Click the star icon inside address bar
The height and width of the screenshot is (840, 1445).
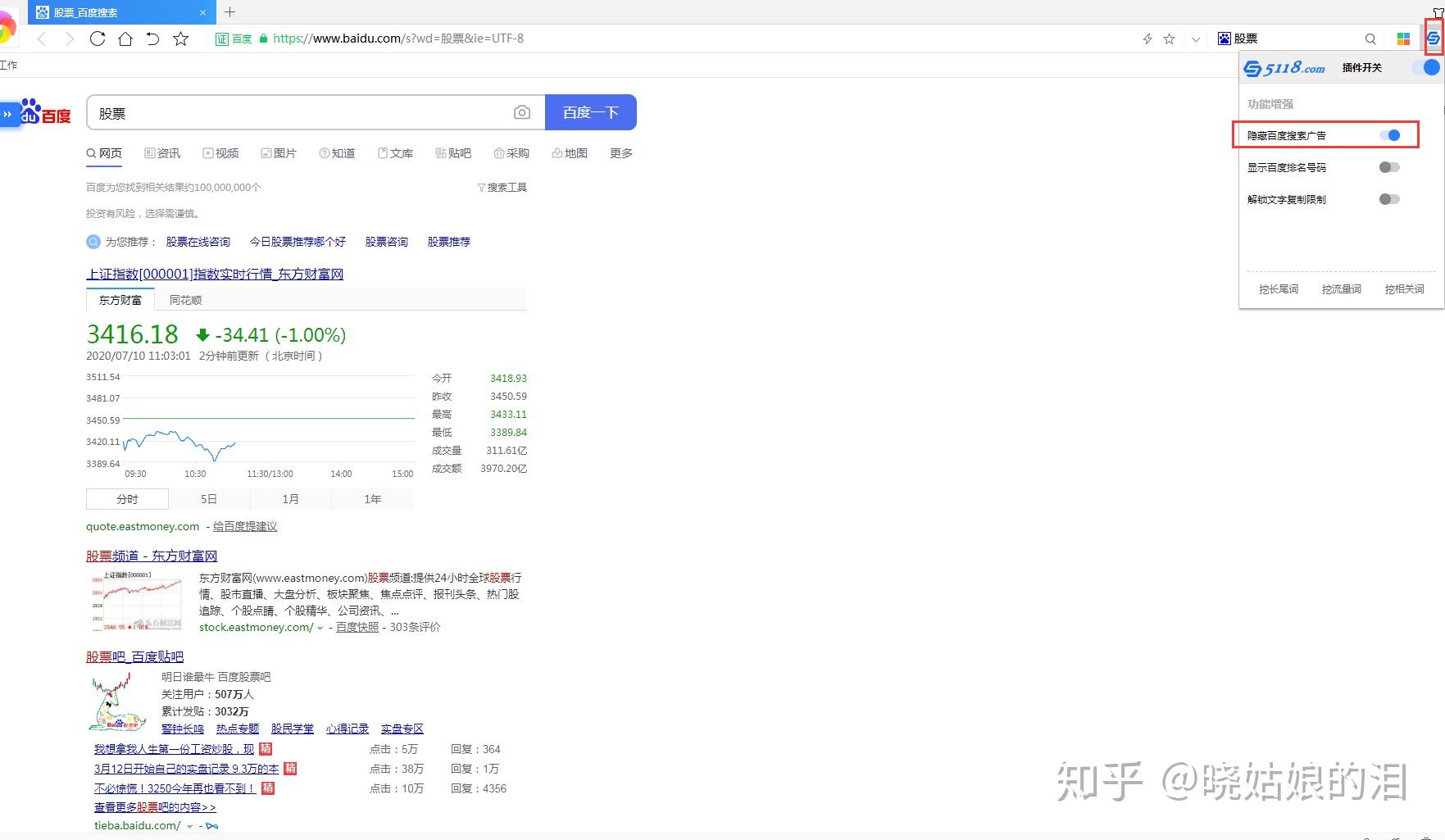[1170, 39]
